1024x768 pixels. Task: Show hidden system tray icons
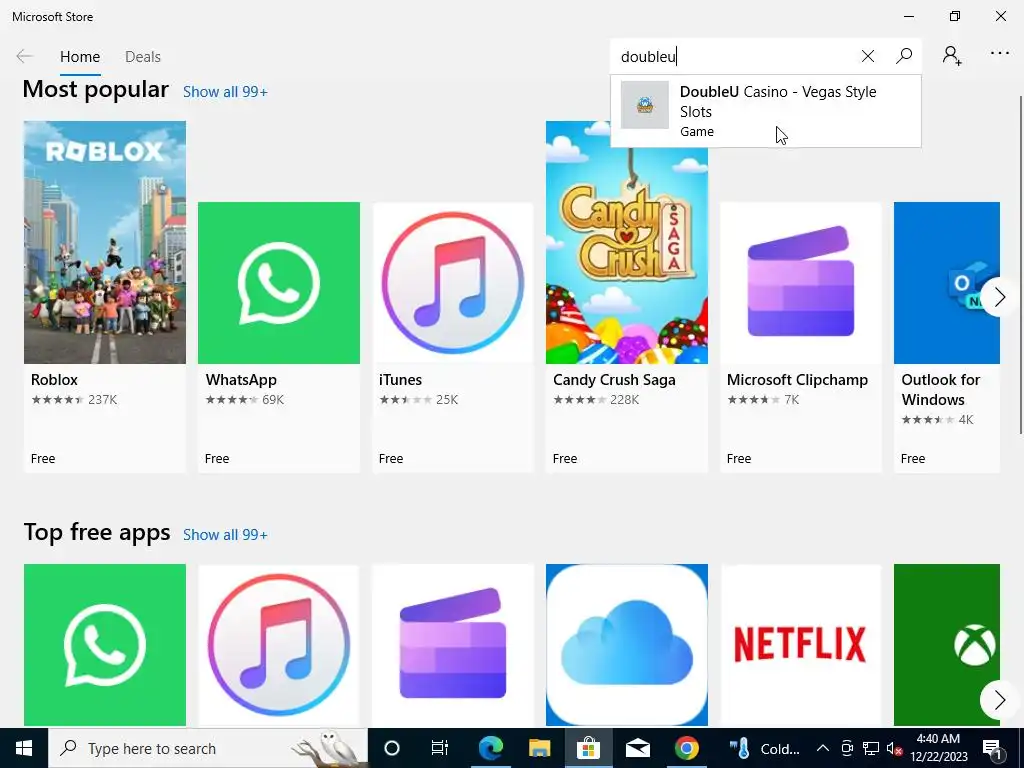[x=823, y=748]
